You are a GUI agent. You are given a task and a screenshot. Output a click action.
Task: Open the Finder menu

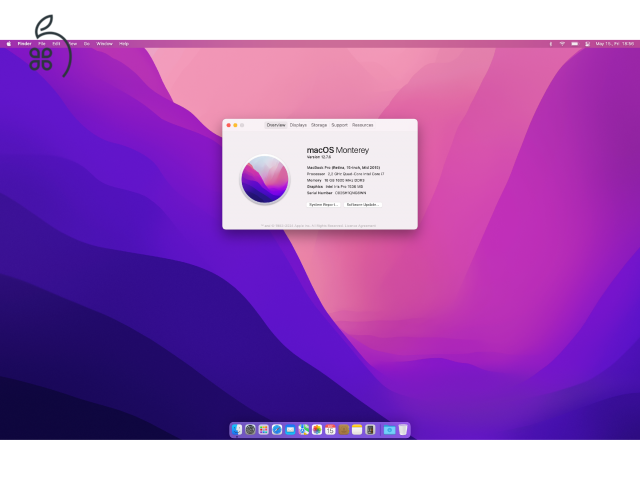(x=24, y=44)
